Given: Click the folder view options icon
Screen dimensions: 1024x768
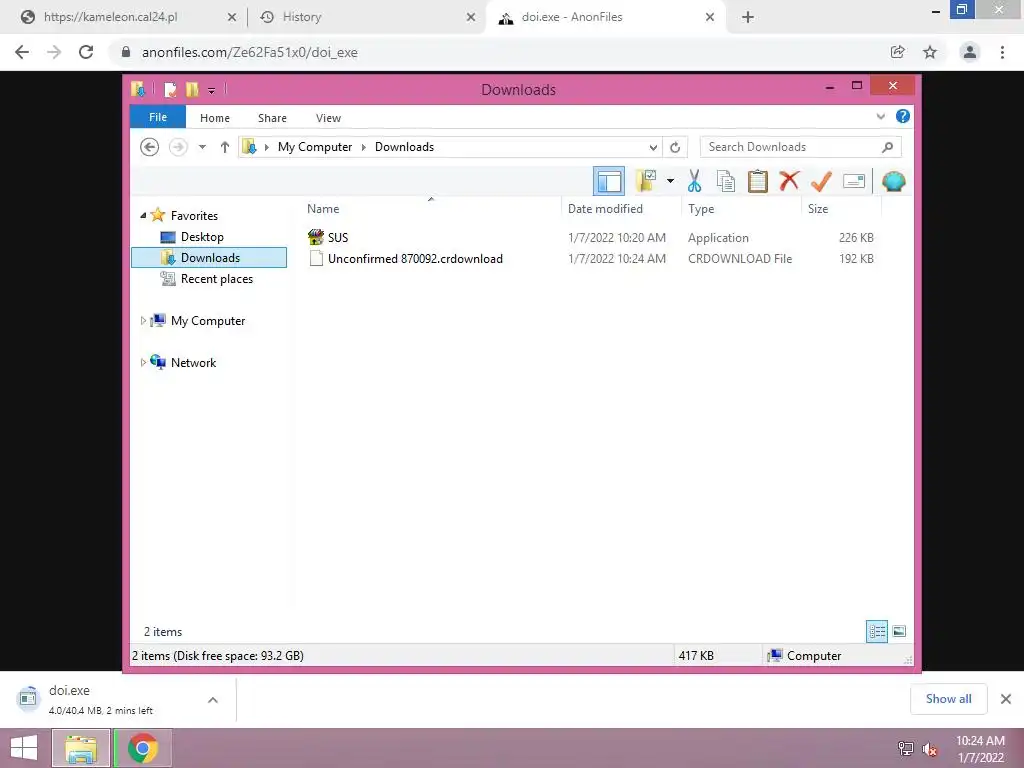Looking at the screenshot, I should 646,181.
